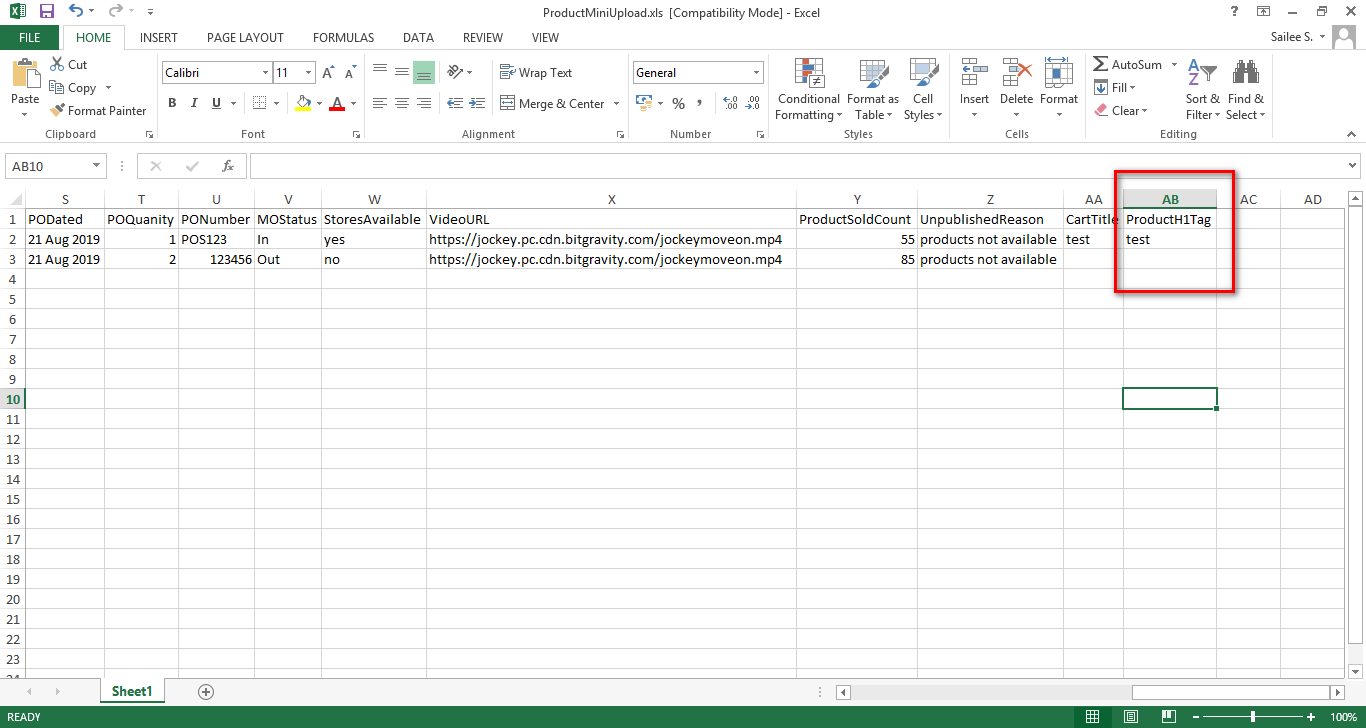
Task: Open the General number format dropdown
Action: (x=756, y=73)
